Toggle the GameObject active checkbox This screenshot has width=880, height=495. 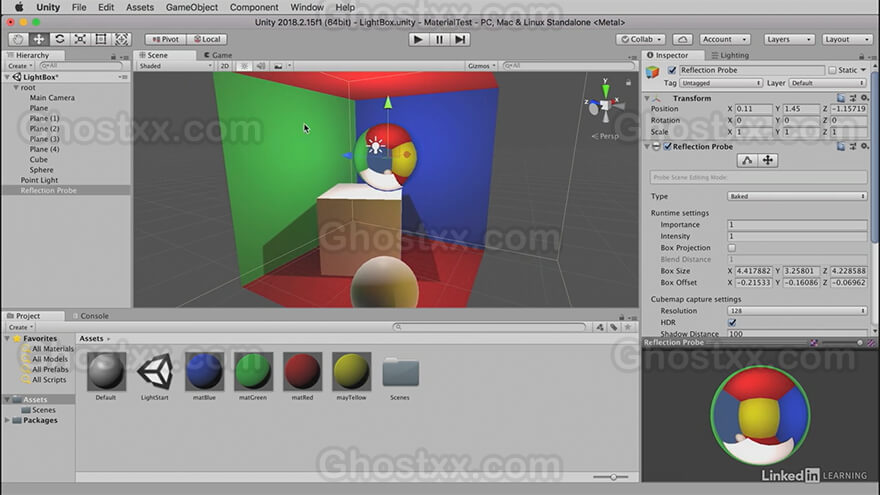point(672,70)
